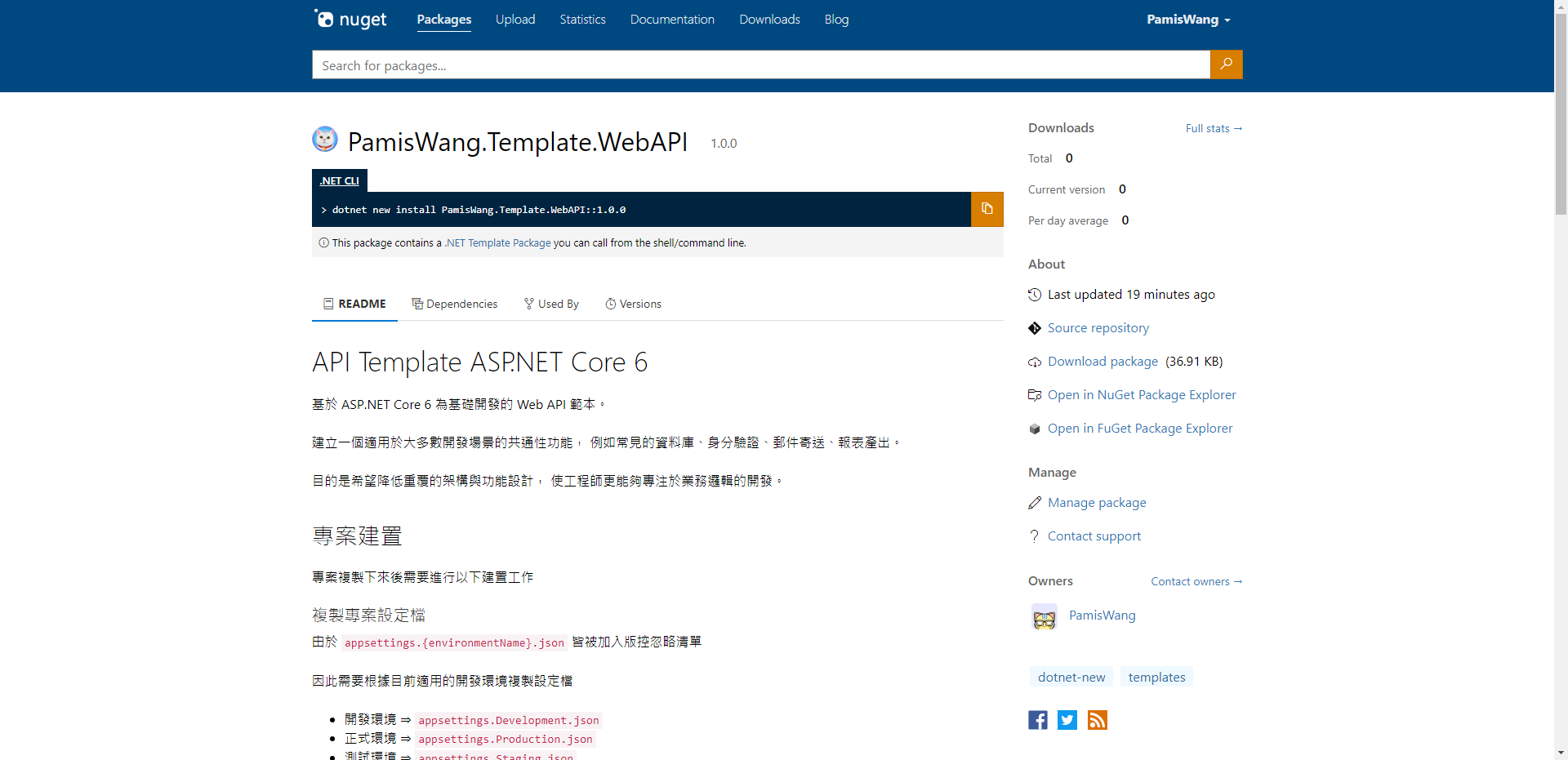Switch to the README tab
The image size is (1568, 760).
click(354, 304)
